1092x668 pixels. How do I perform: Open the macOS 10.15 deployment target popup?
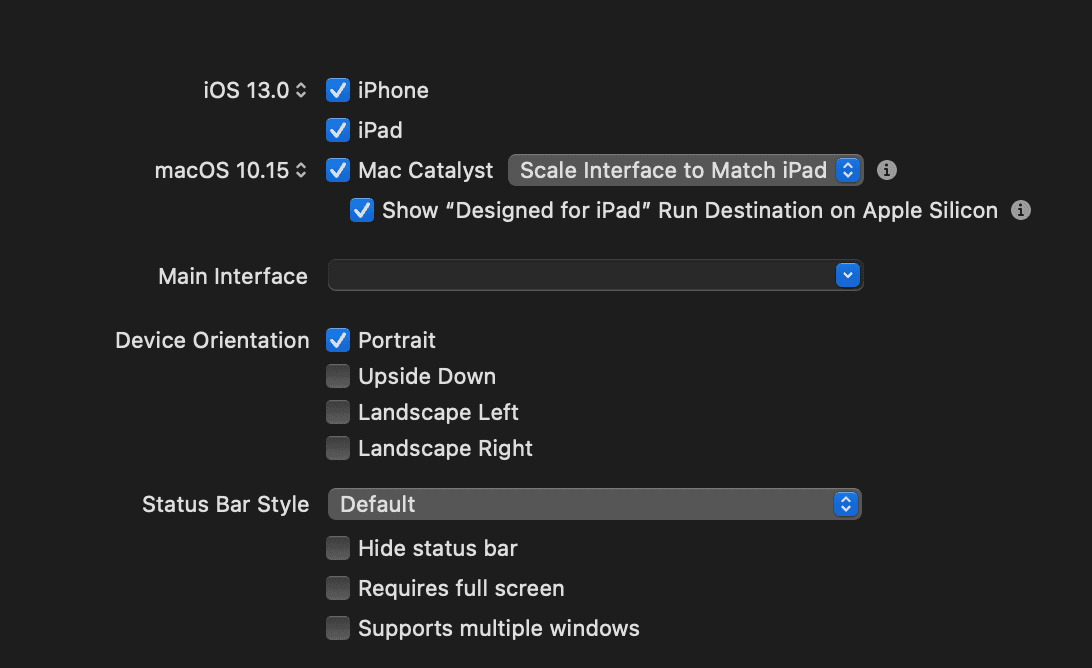231,171
